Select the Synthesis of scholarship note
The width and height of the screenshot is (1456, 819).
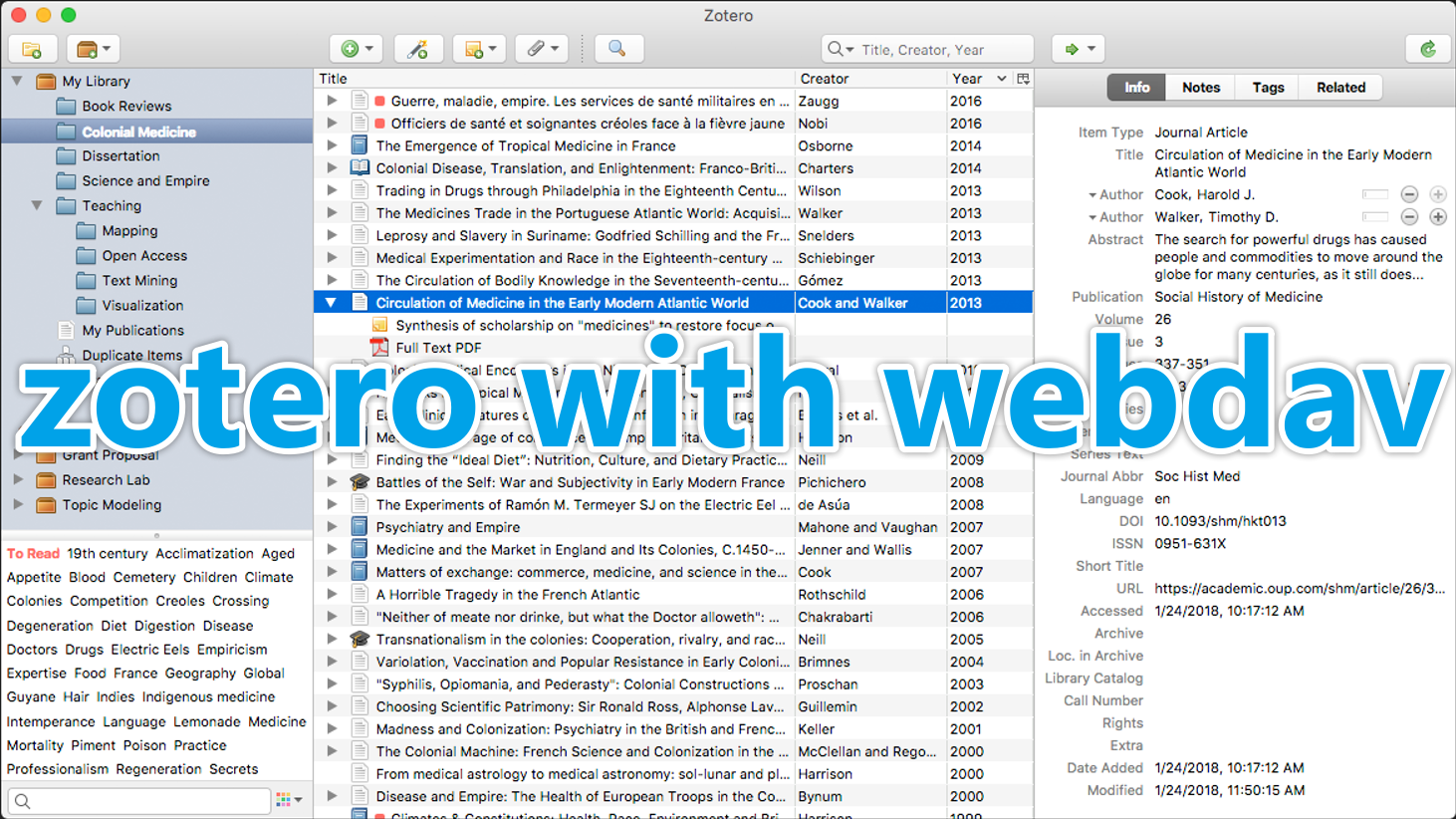click(585, 325)
